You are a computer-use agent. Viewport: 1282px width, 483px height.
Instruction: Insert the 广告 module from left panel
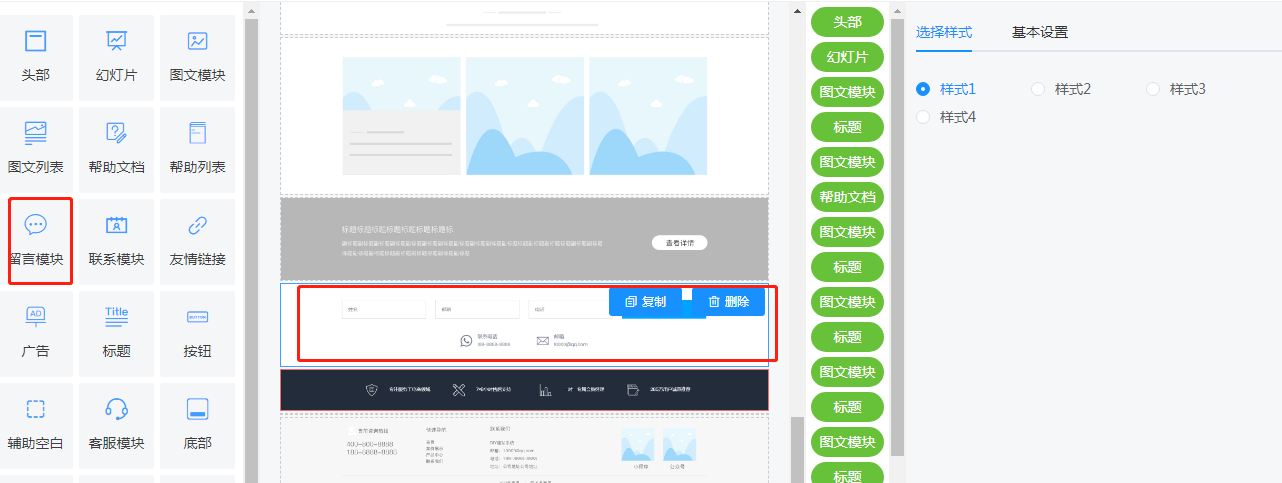click(x=36, y=317)
